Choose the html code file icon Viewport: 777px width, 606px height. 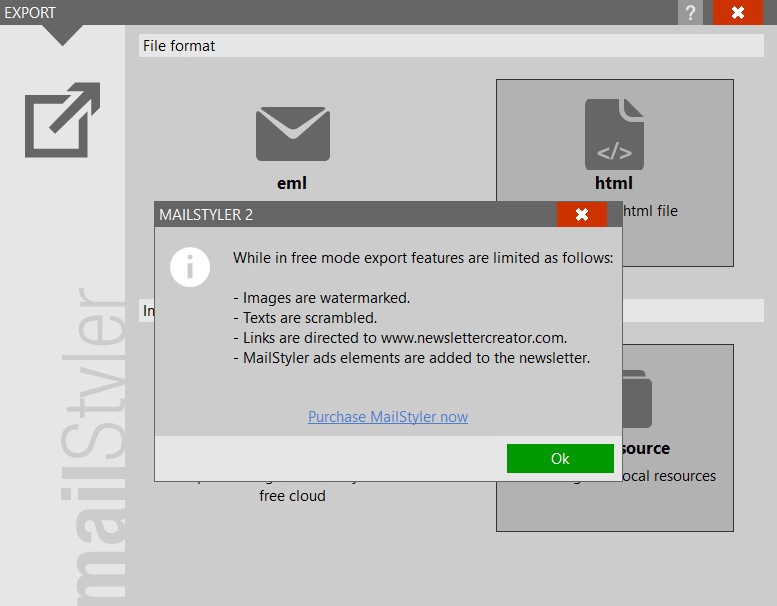pos(614,134)
